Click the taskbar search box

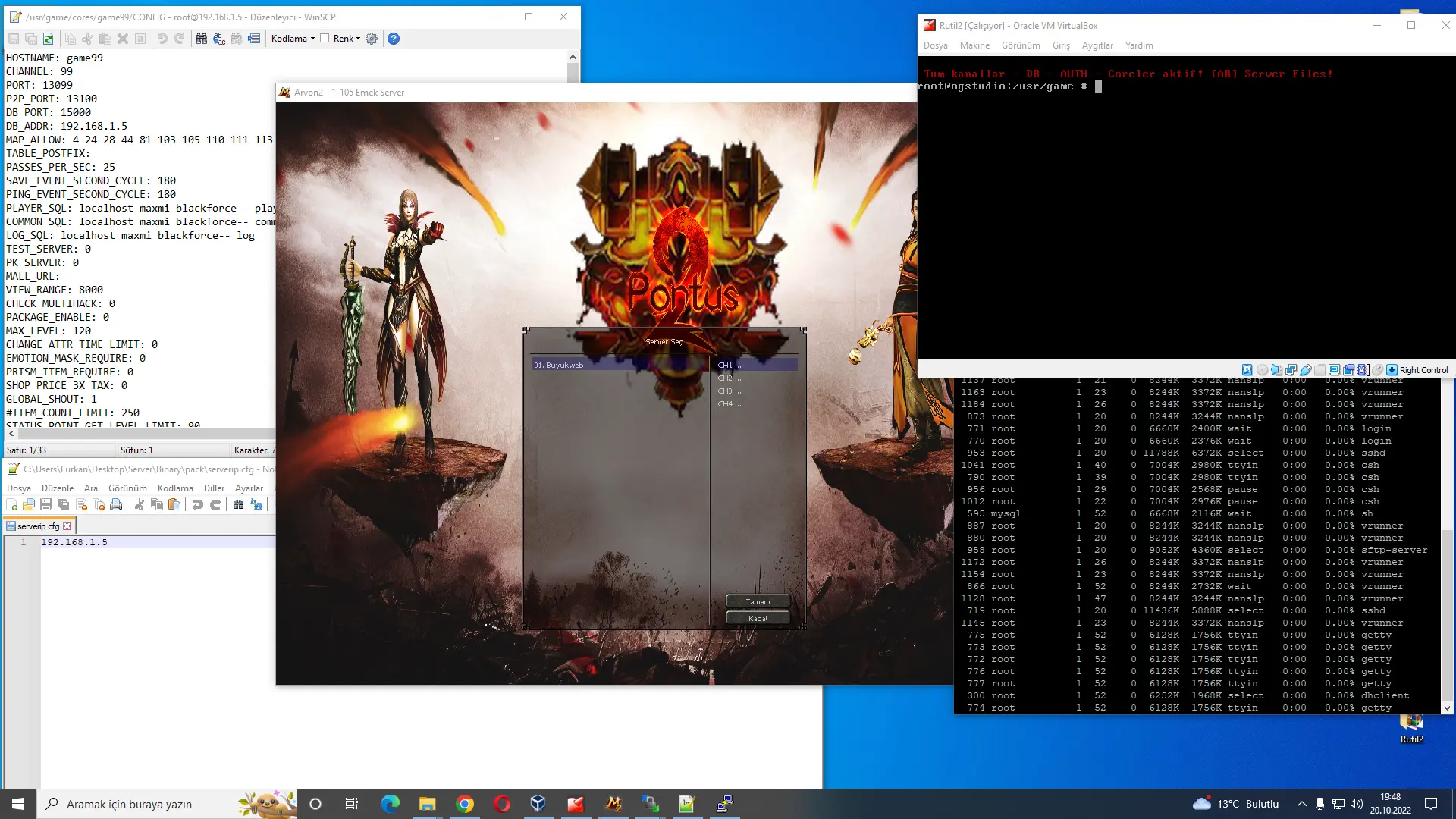167,804
